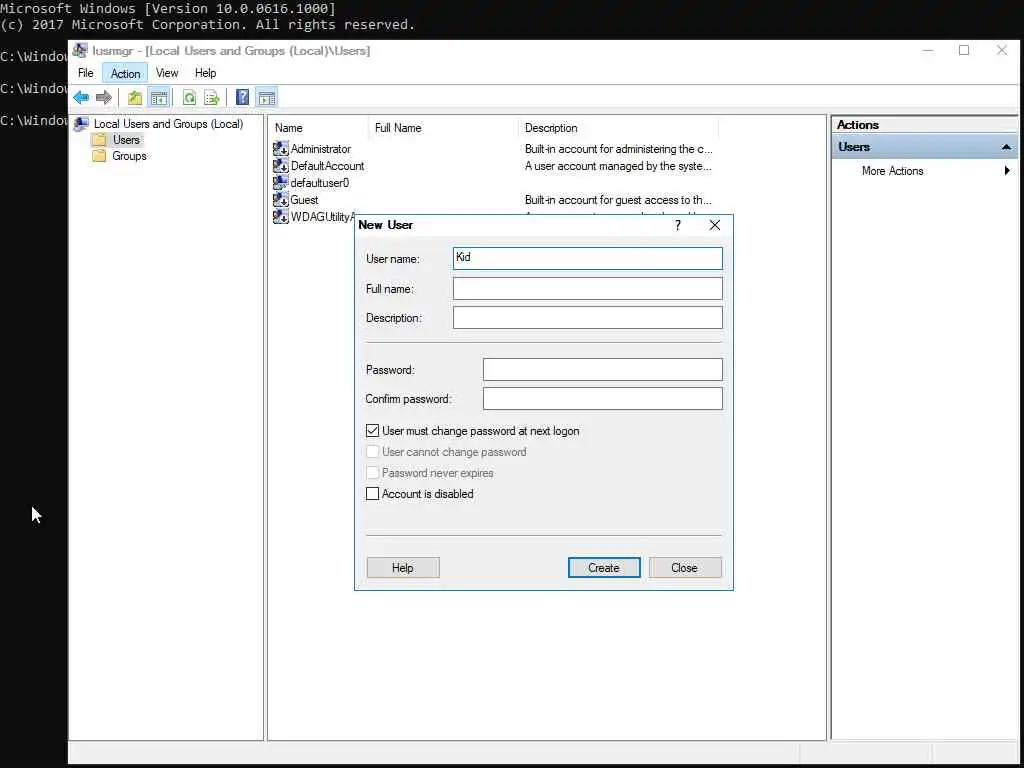Click the WDAGUtilityAccount user icon

point(281,217)
